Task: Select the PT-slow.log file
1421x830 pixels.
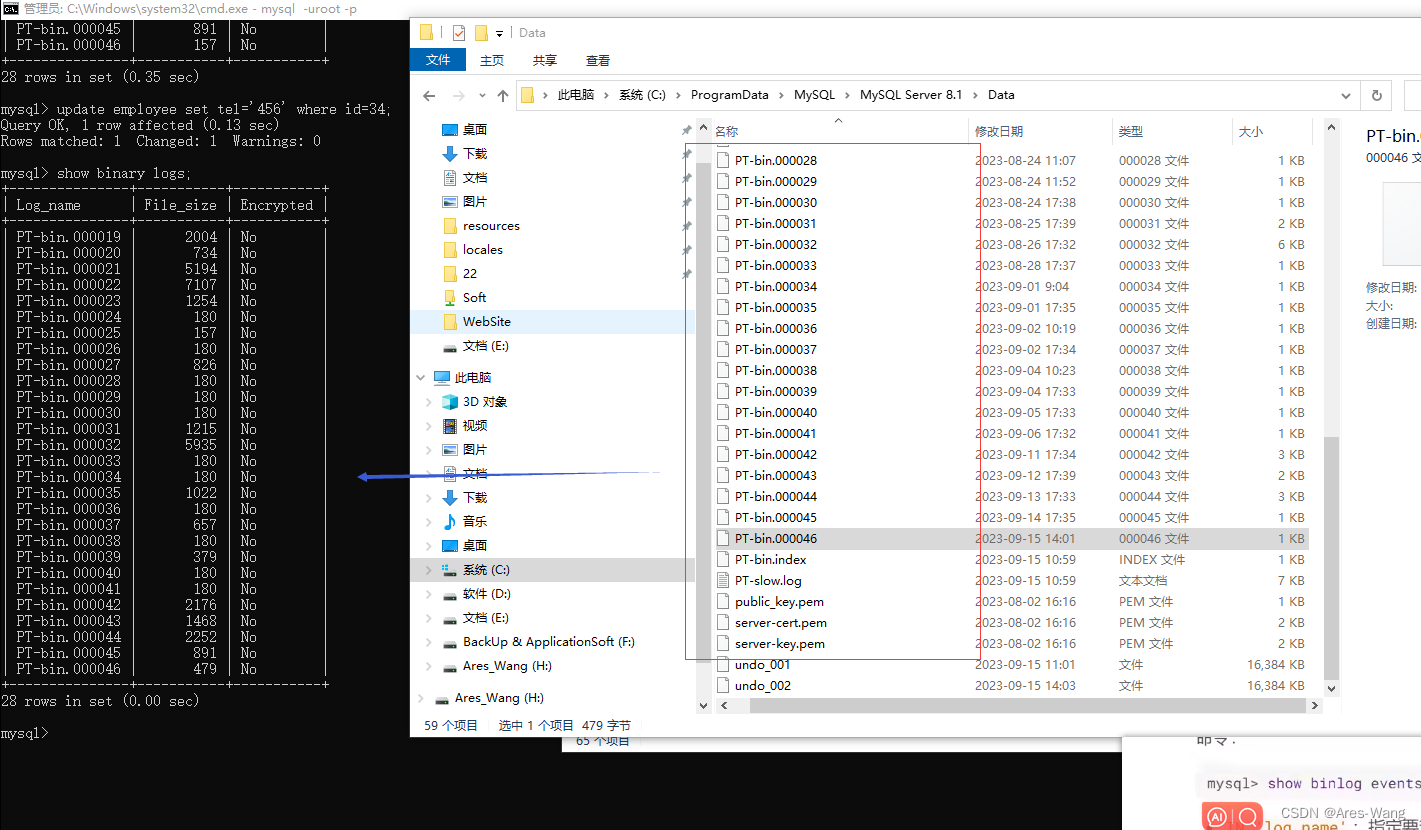Action: pyautogui.click(x=768, y=580)
